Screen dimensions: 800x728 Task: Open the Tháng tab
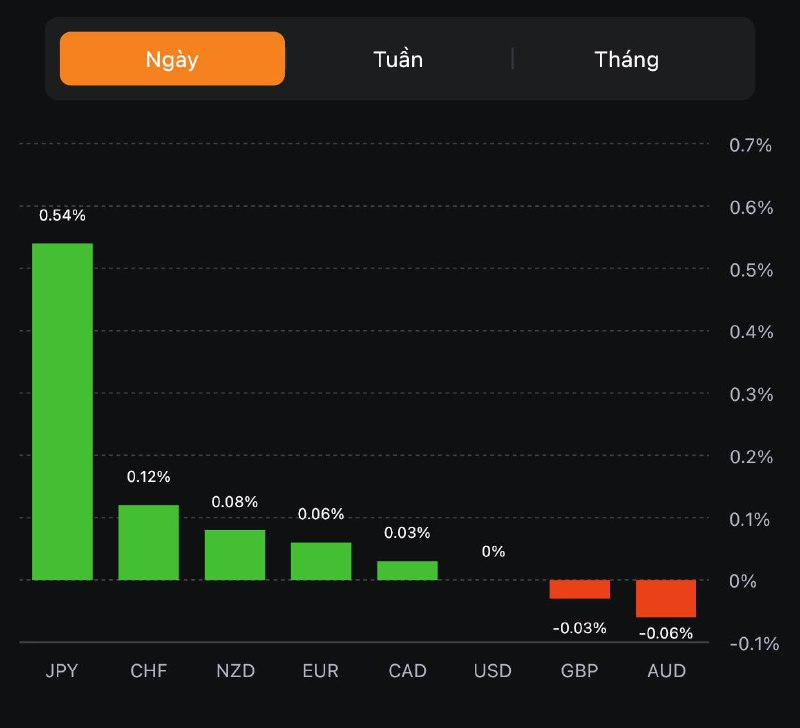coord(626,59)
